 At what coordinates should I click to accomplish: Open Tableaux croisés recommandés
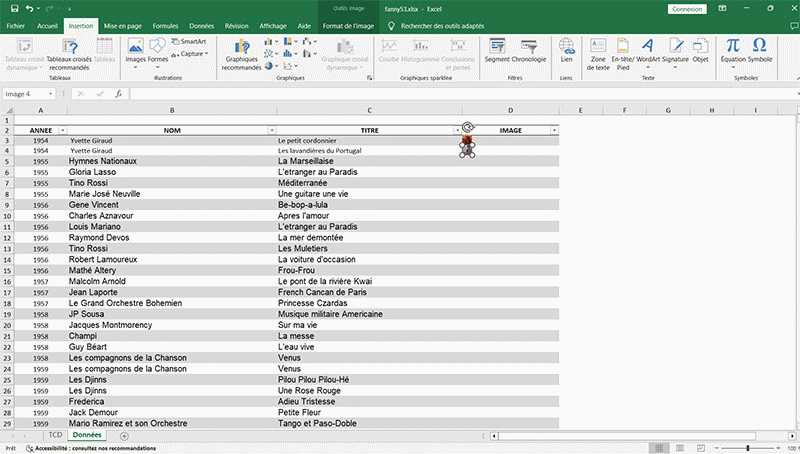(69, 55)
